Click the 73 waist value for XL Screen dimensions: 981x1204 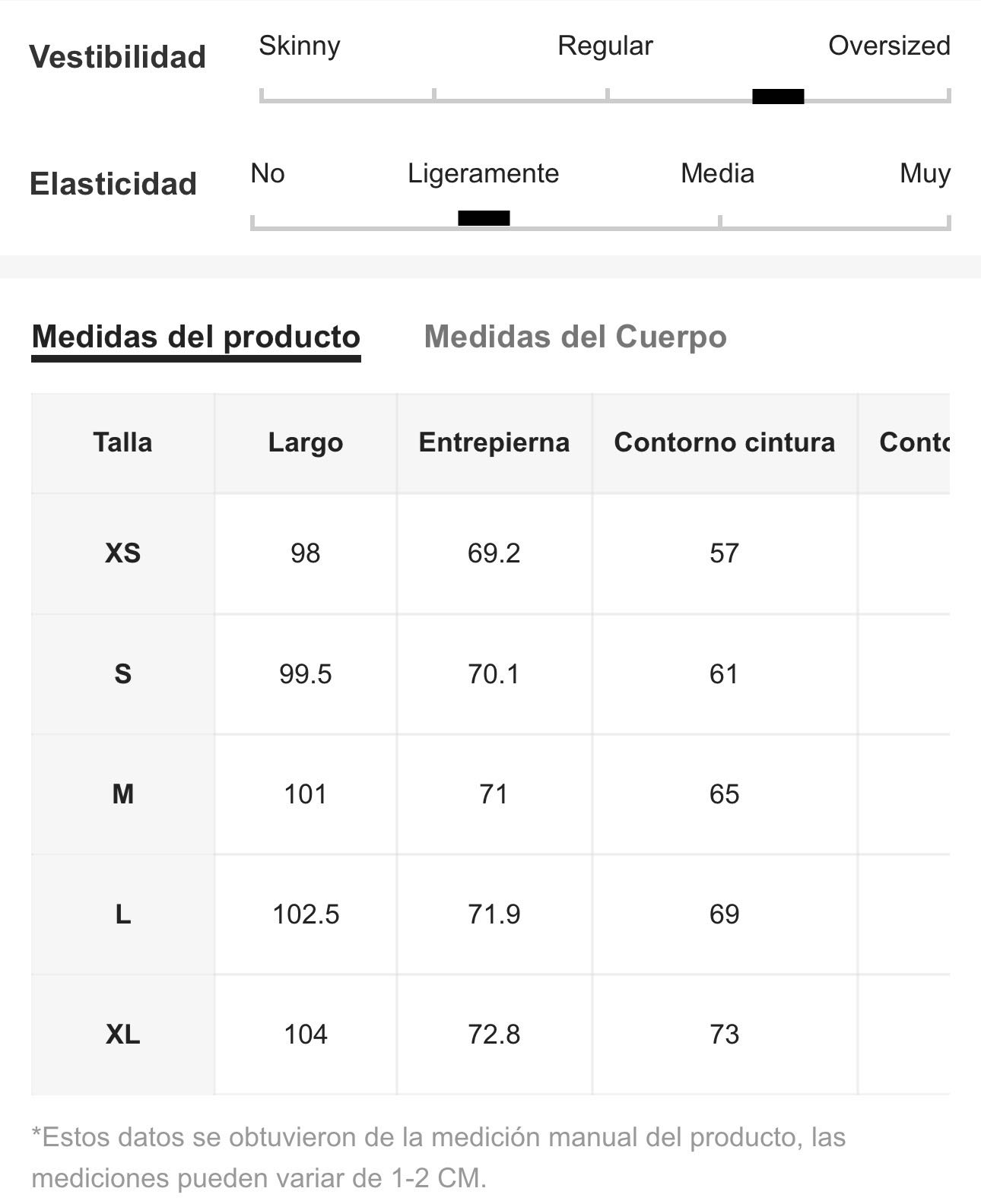click(x=725, y=1034)
